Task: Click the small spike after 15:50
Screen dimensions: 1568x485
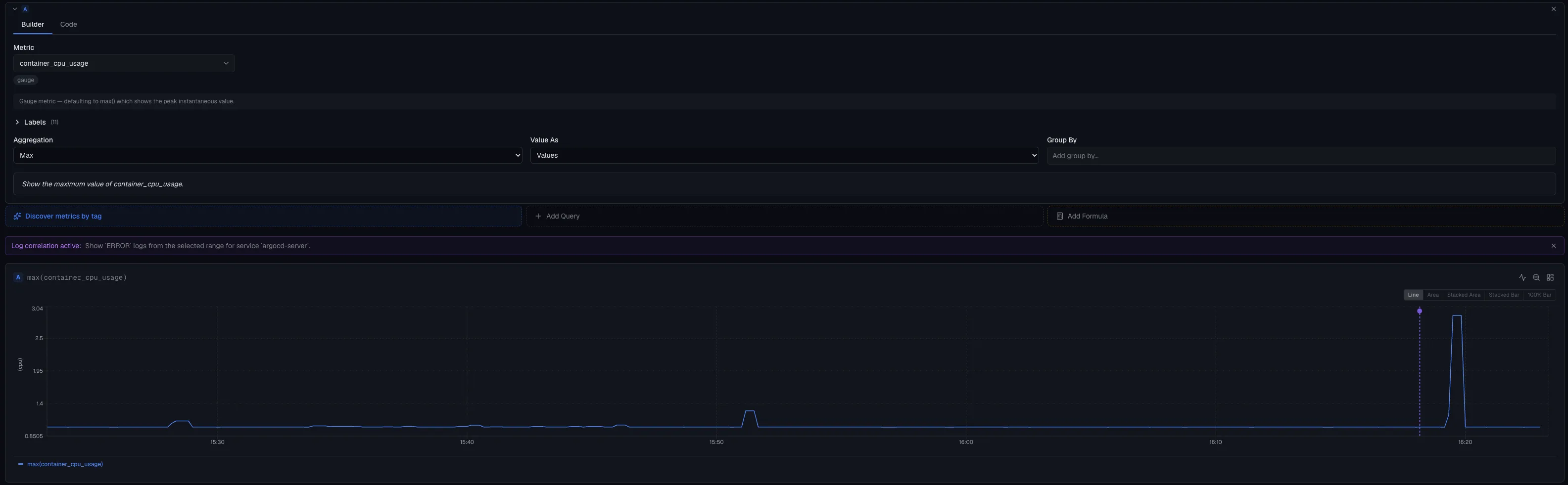Action: (x=750, y=412)
